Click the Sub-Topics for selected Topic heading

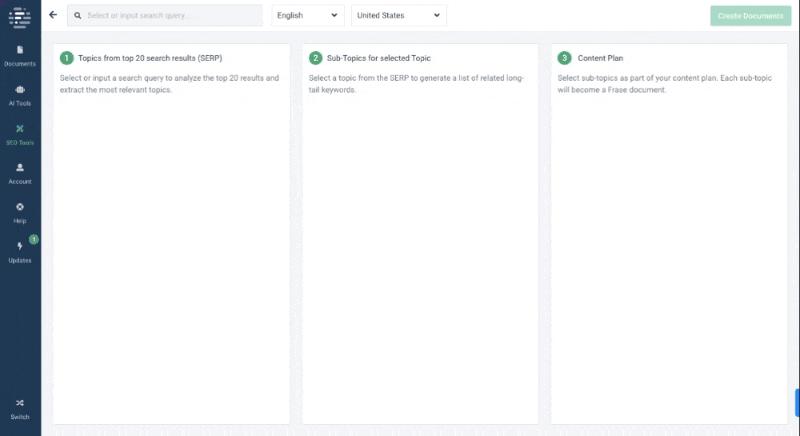(x=379, y=58)
